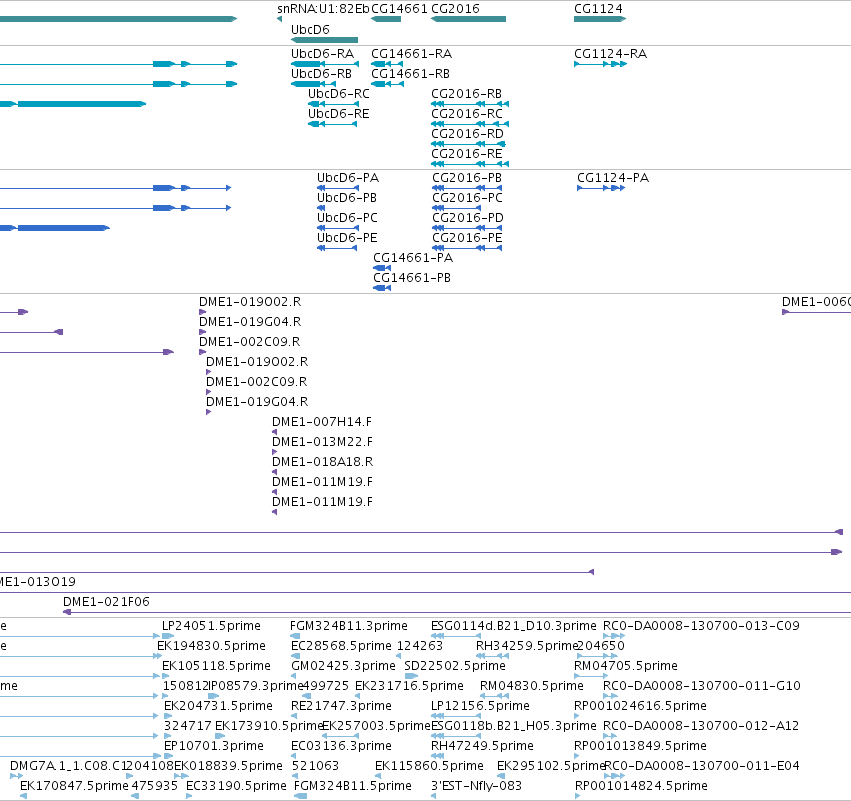Click the UbcD6-RB transcript label
Image resolution: width=851 pixels, height=801 pixels.
pos(321,74)
